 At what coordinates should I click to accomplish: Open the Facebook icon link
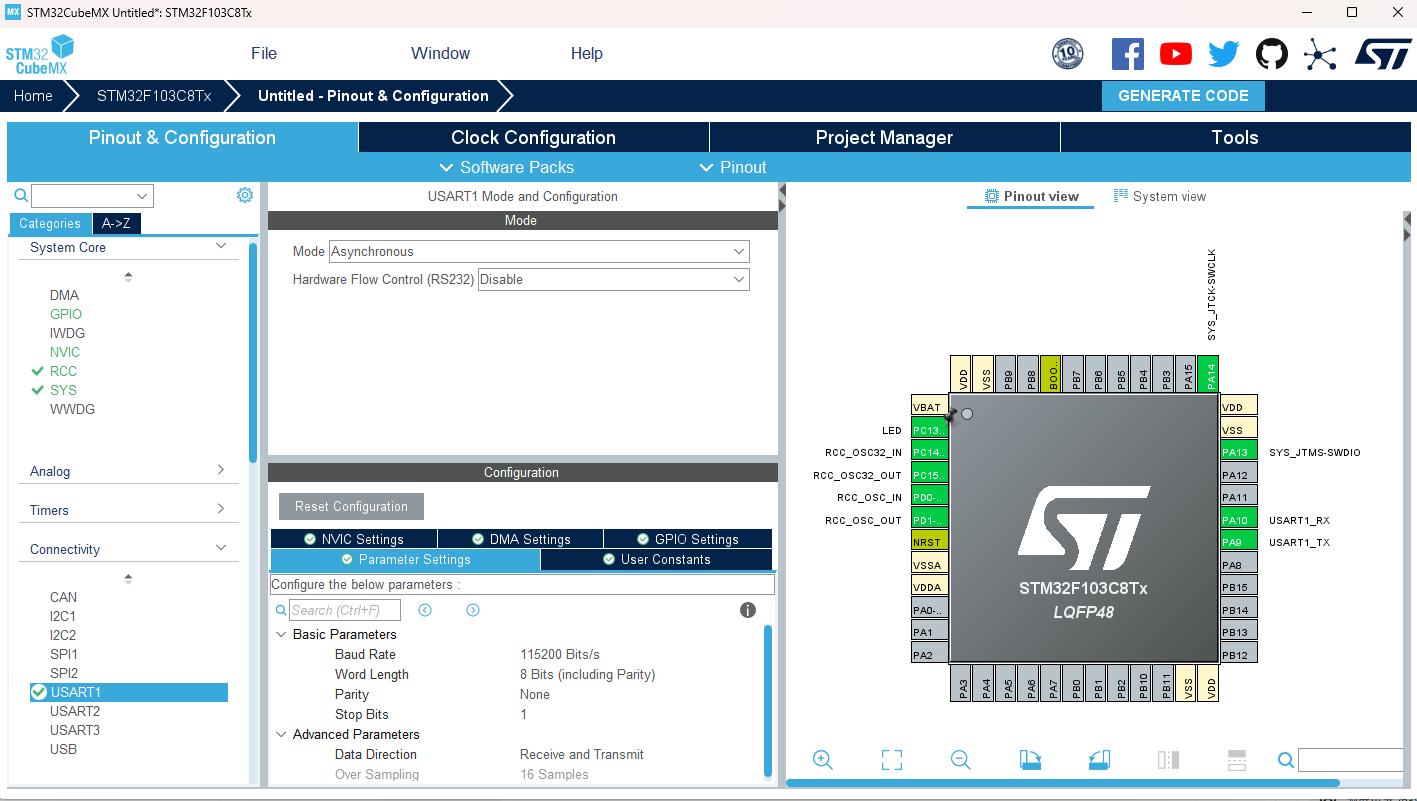pyautogui.click(x=1127, y=54)
